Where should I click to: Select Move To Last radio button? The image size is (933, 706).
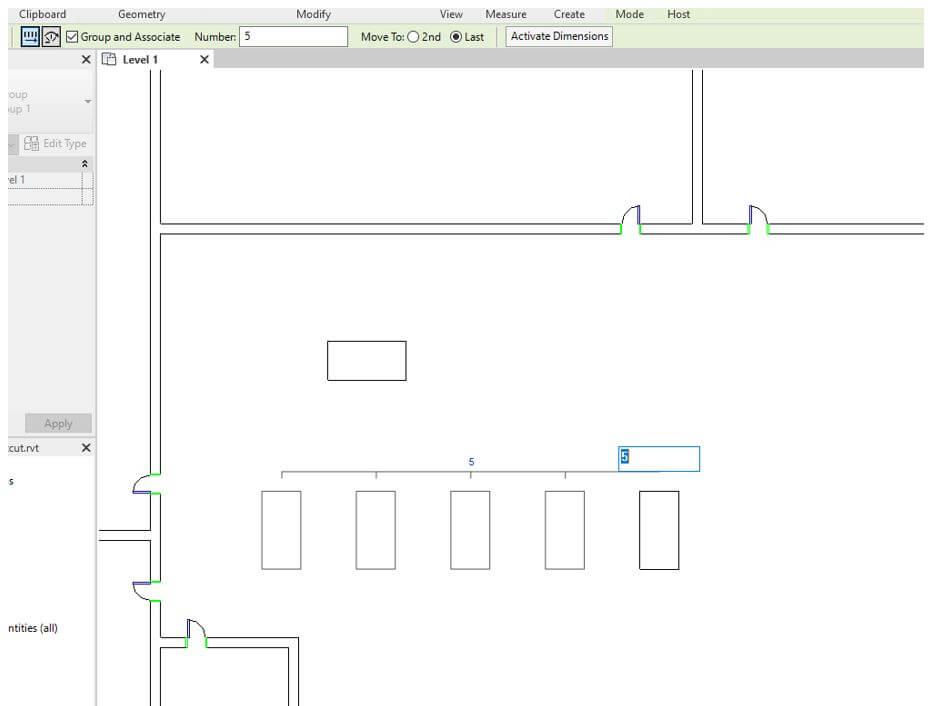(x=456, y=37)
